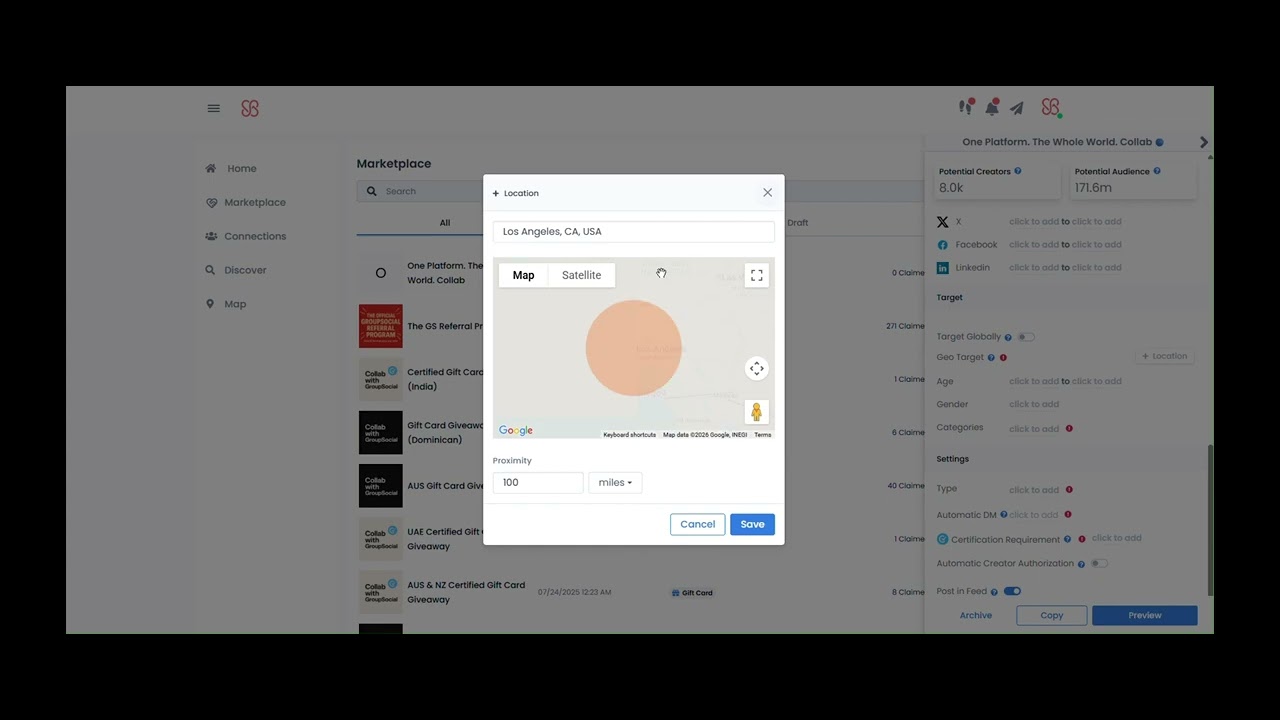Click the 'click to add' value for Categories
Screen dimensions: 1280x720
point(1034,429)
